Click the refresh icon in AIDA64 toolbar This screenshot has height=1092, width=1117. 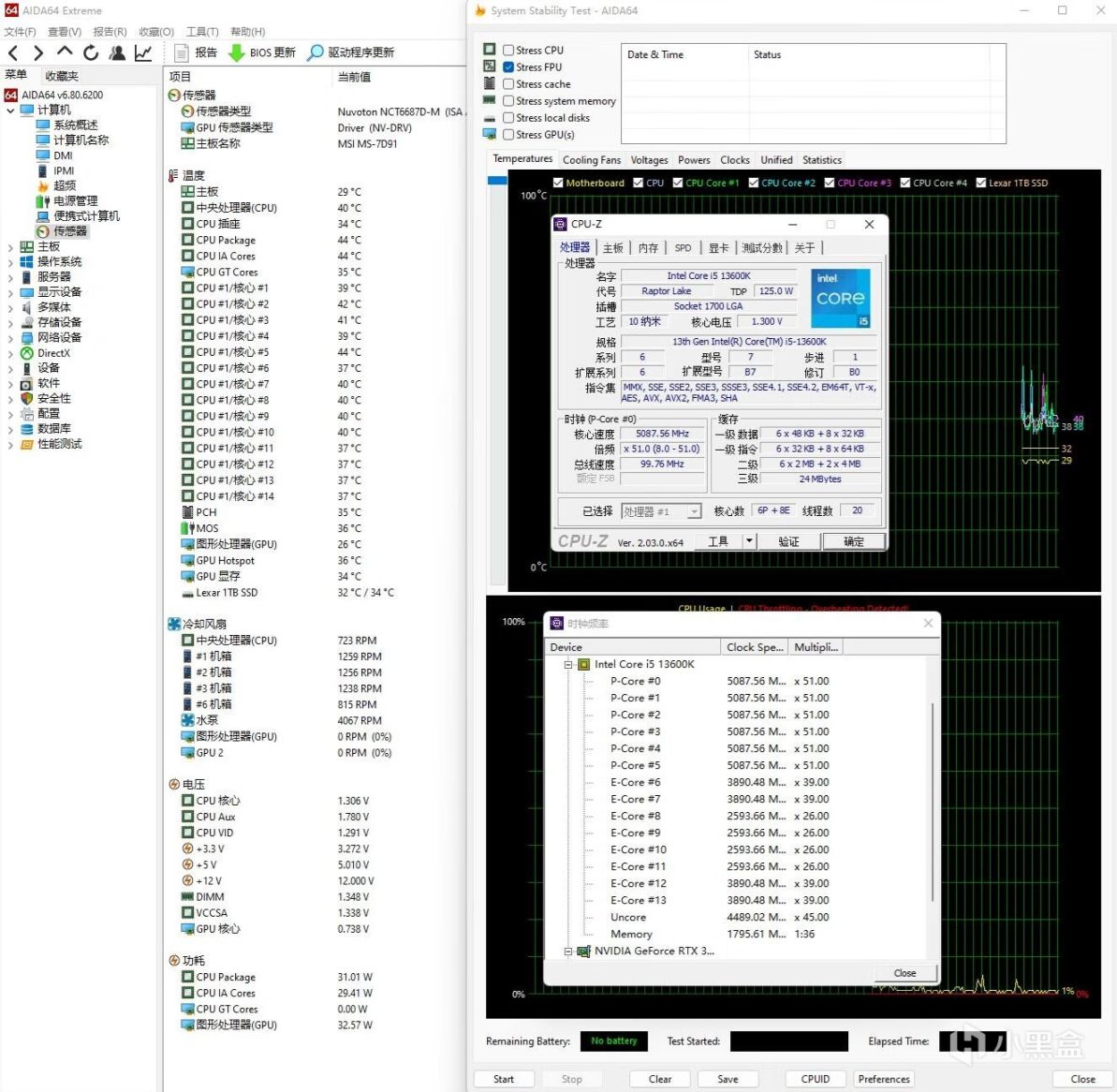[x=91, y=53]
